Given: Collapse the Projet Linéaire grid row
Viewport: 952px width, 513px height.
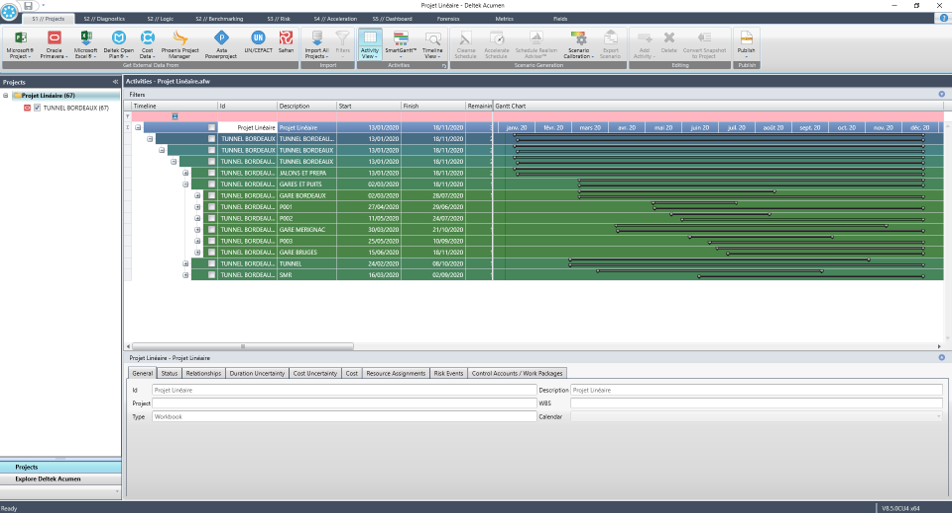Looking at the screenshot, I should 138,127.
